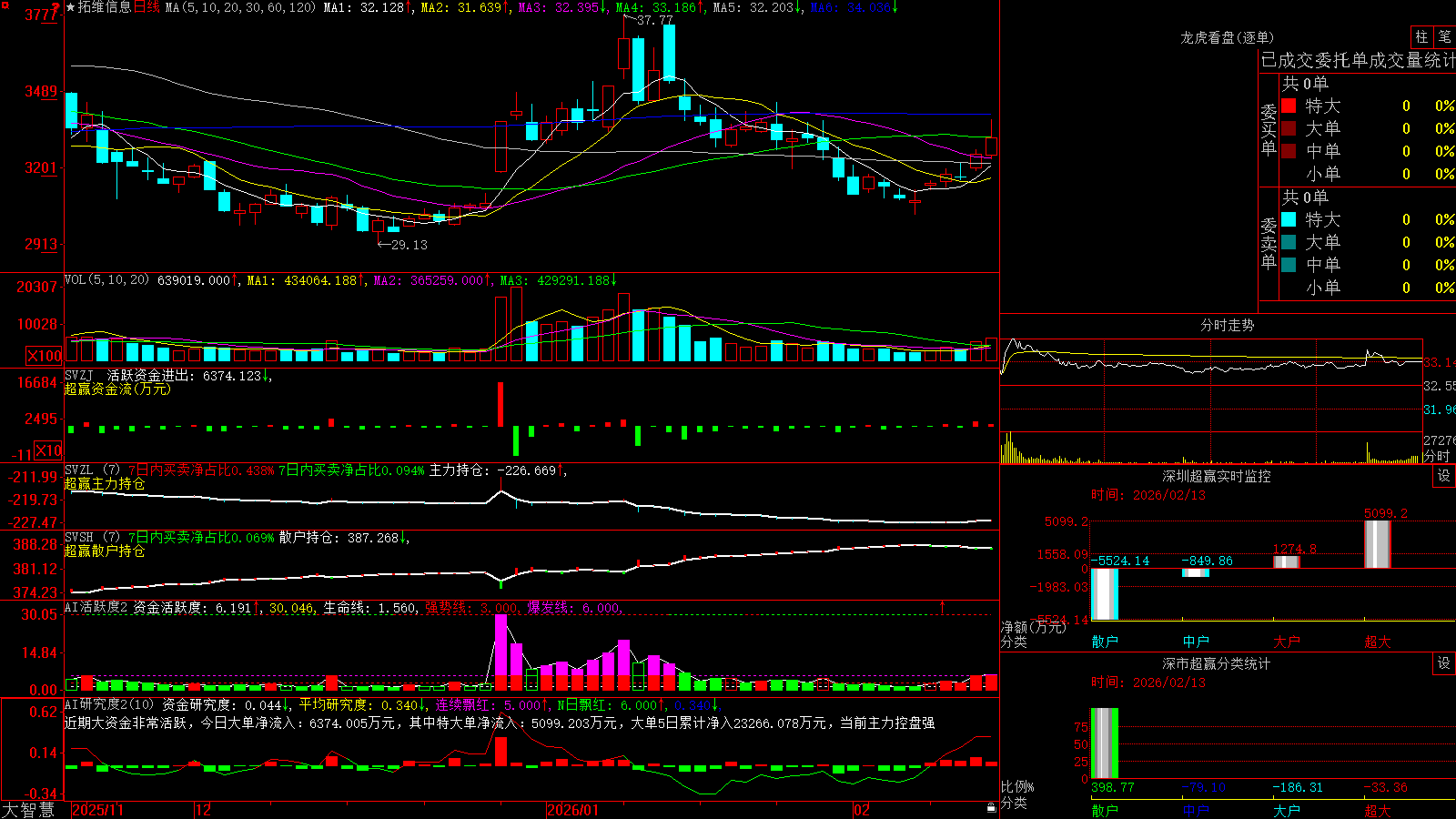Open the lower 设 settings for 深市超赢分类统计
The height and width of the screenshot is (819, 1456).
tap(1444, 663)
